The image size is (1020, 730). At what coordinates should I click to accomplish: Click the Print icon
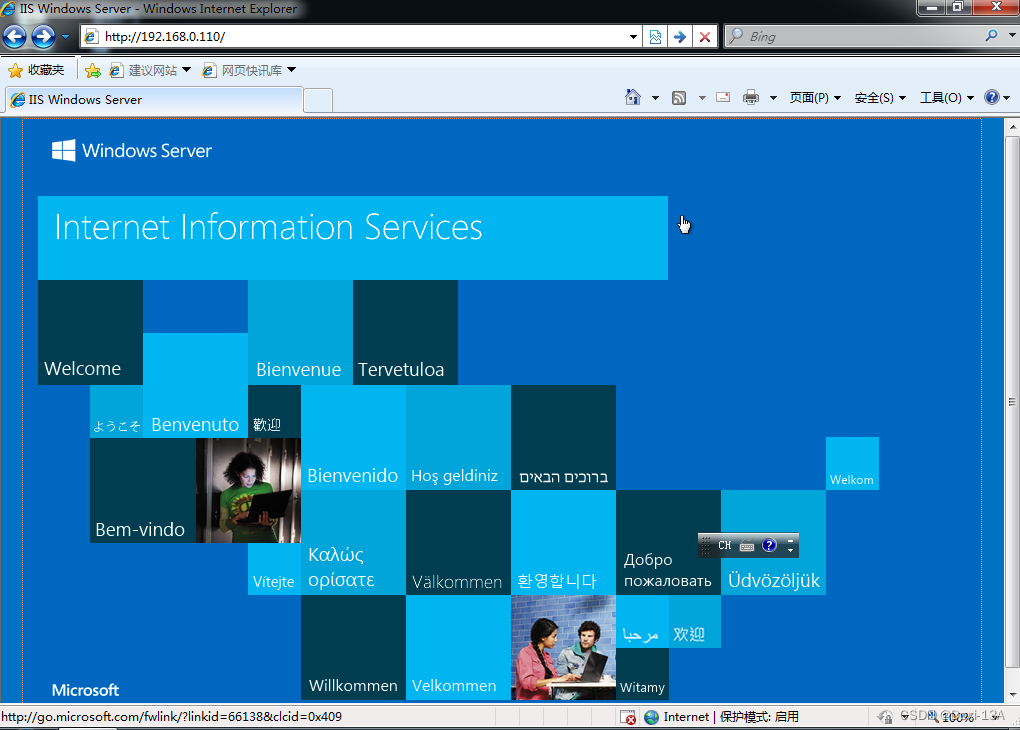point(751,98)
